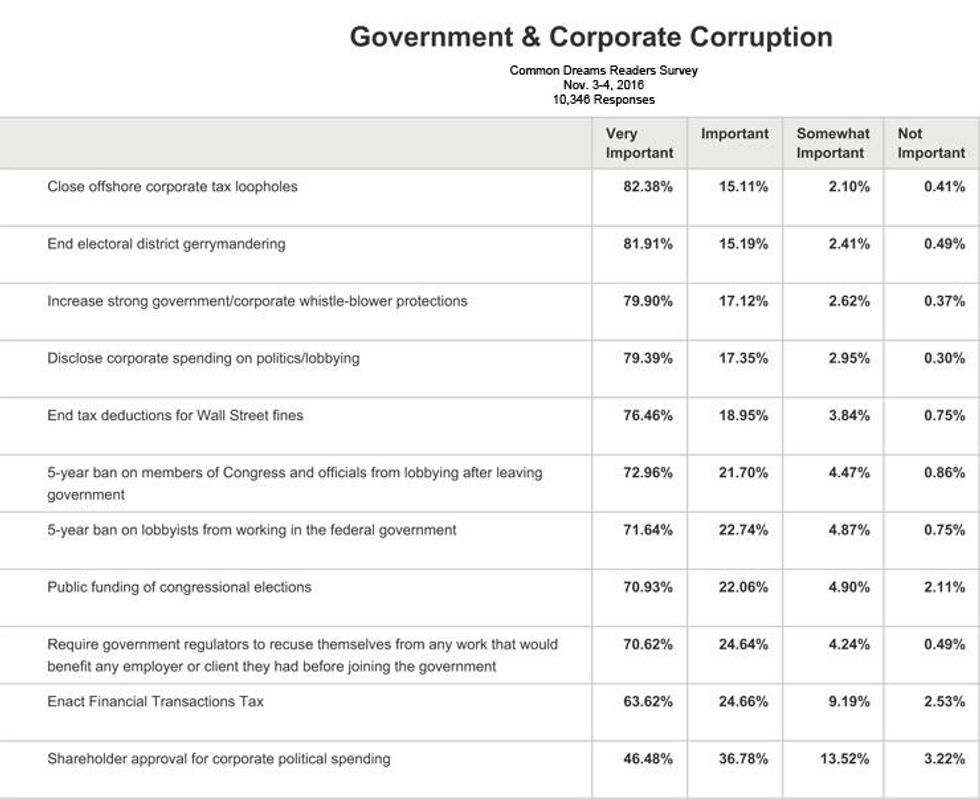Select the whistle-blower protections row label
The width and height of the screenshot is (980, 799).
pyautogui.click(x=257, y=301)
